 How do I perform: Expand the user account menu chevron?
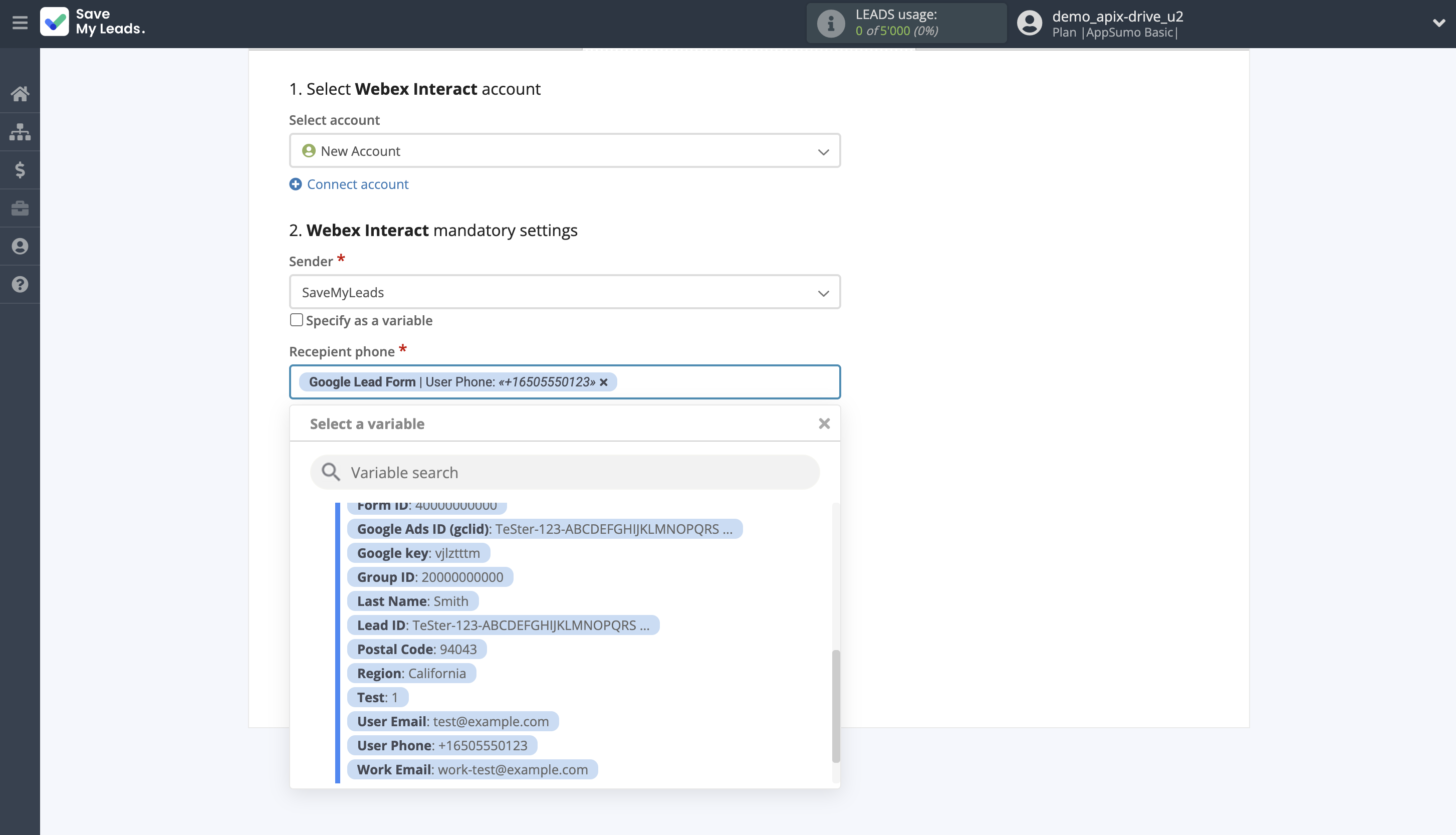[x=1438, y=23]
